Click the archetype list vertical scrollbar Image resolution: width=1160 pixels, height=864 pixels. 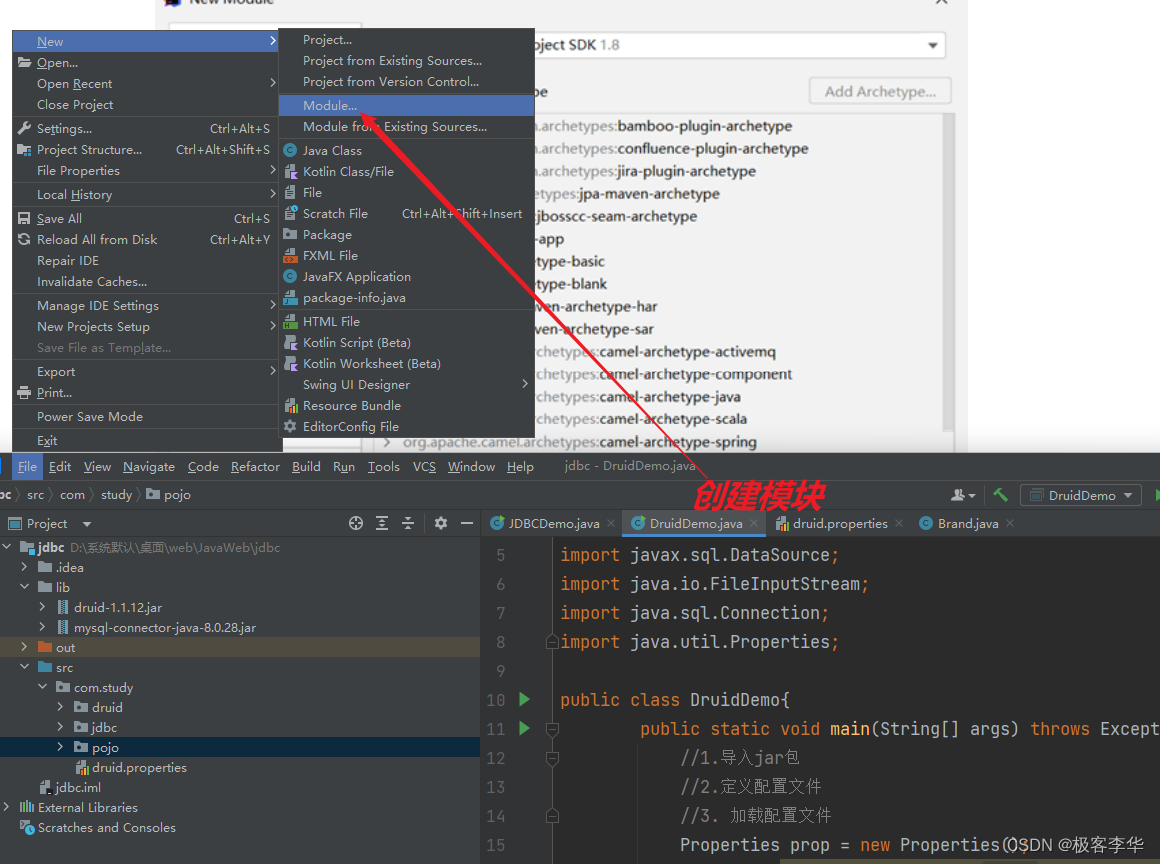click(x=948, y=274)
